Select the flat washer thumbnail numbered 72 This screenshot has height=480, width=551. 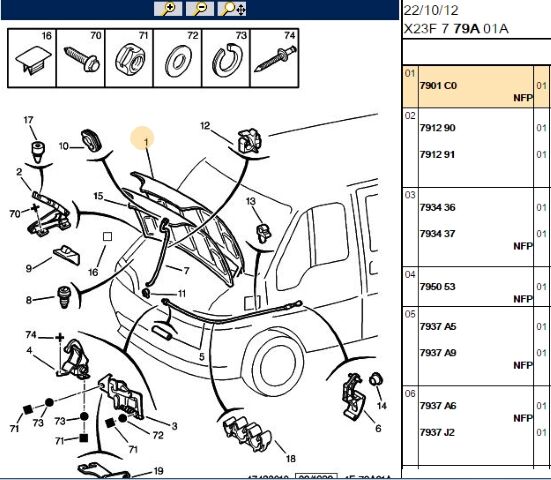click(x=177, y=58)
